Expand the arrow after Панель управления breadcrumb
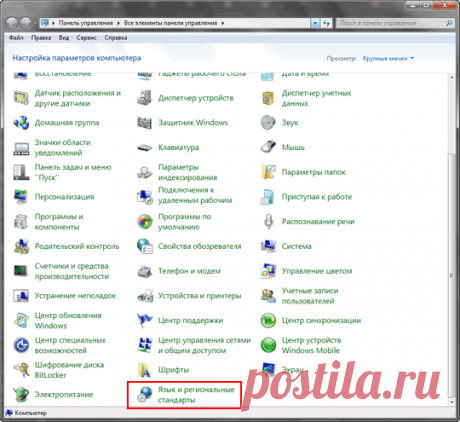Screen dimensions: 460x422 [118, 23]
